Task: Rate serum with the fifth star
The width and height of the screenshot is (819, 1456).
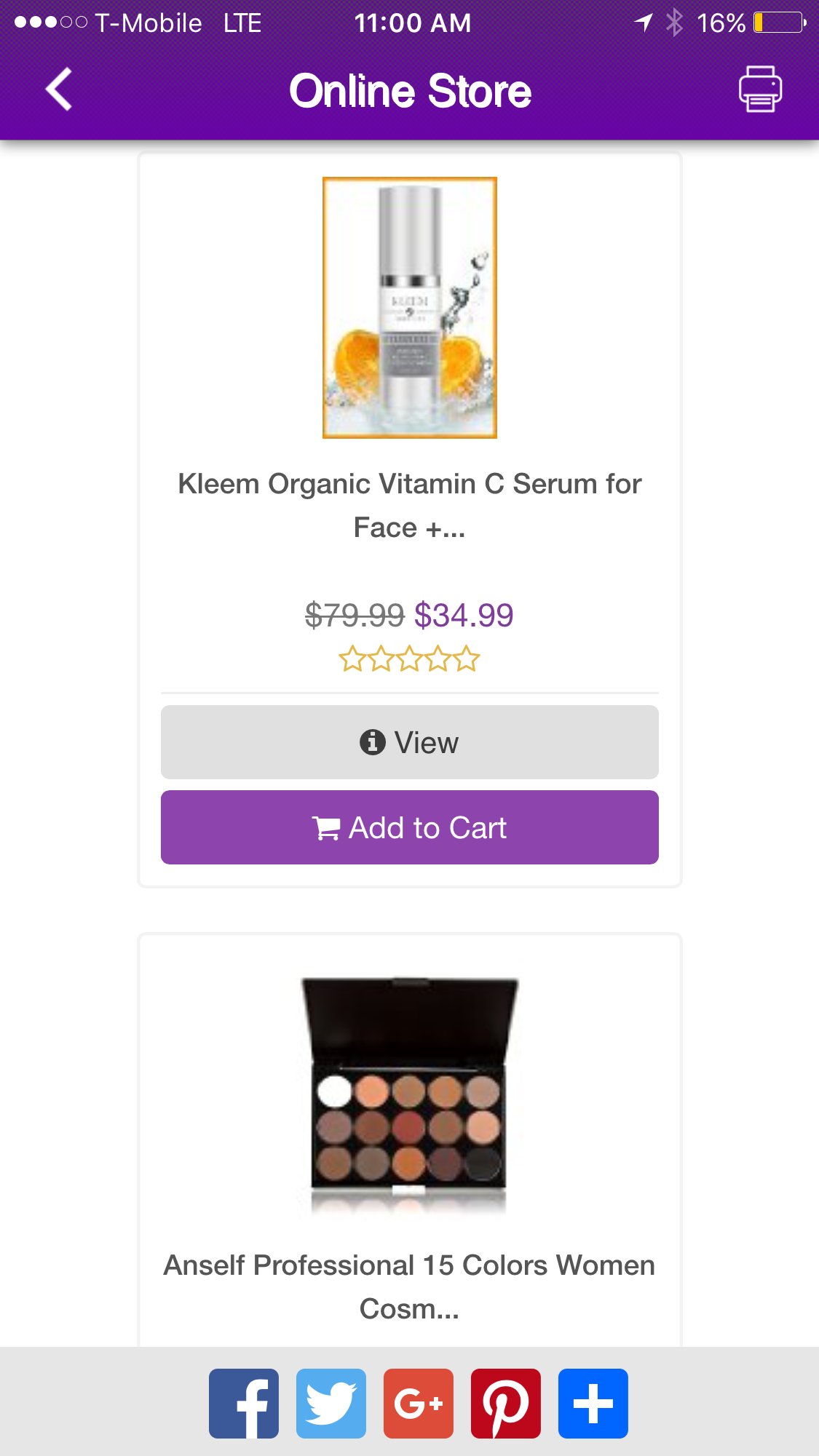Action: [467, 659]
